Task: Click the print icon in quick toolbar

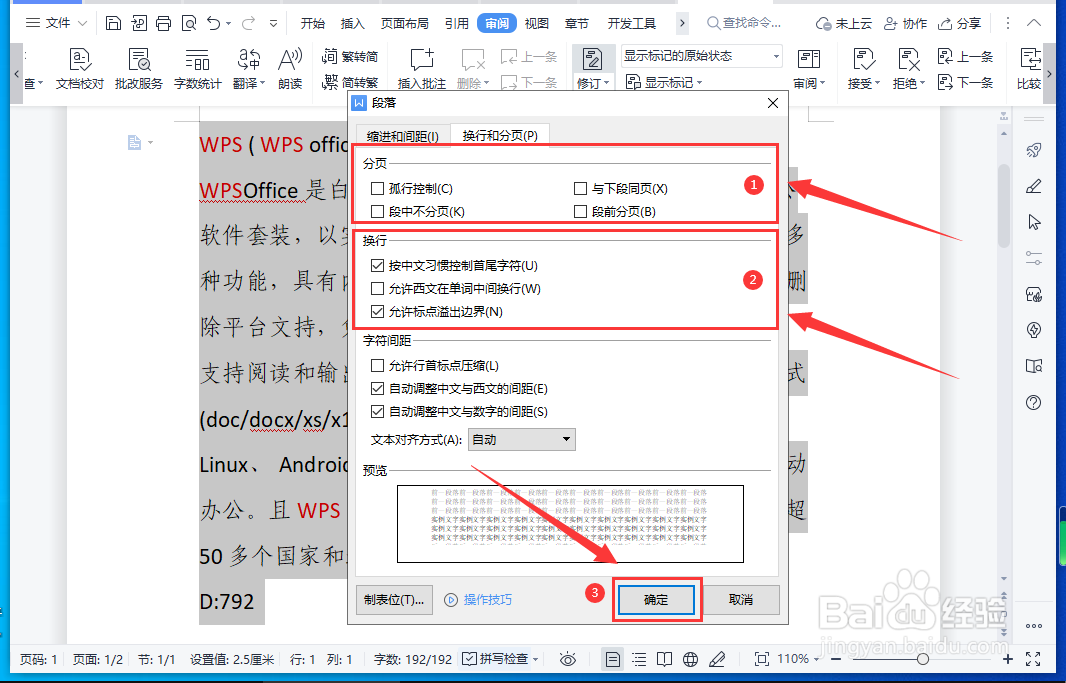Action: (164, 24)
